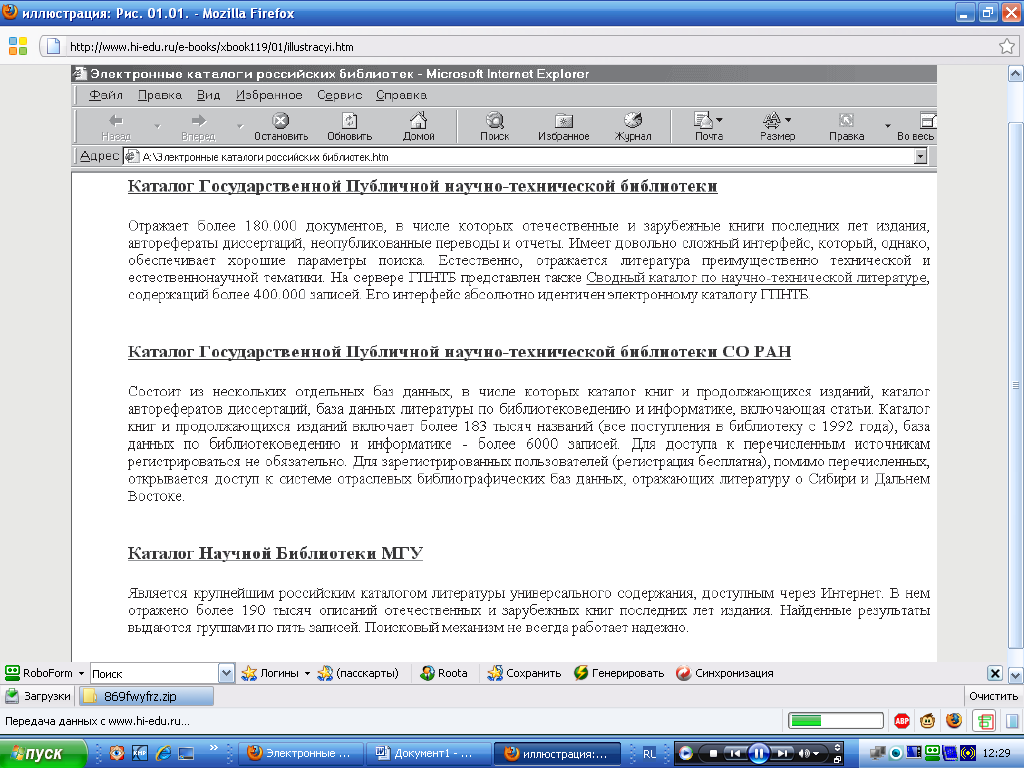Click the Назад back arrow icon
Viewport: 1024px width, 768px height.
(116, 121)
